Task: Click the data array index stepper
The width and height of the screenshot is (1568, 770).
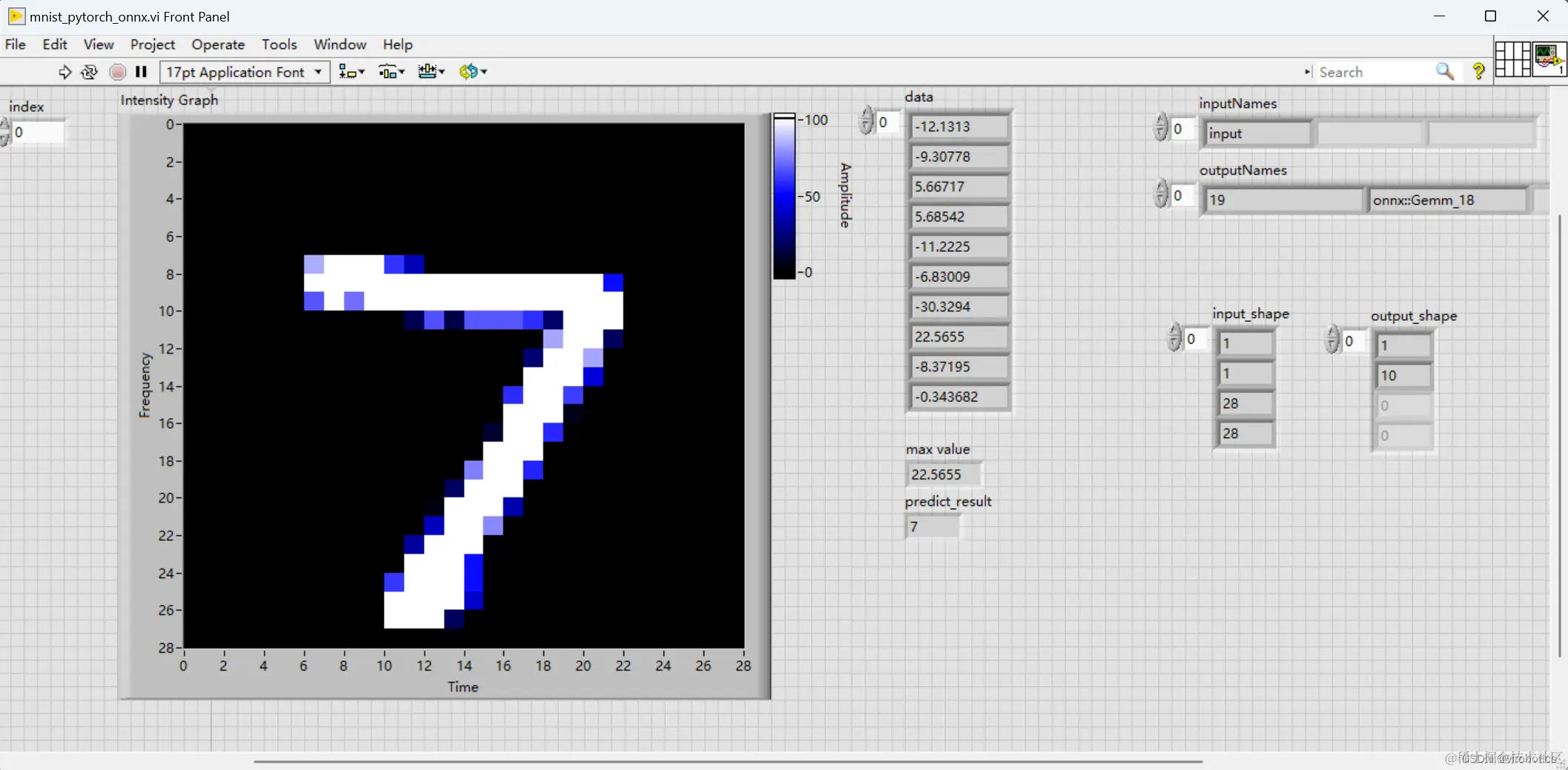Action: 866,120
